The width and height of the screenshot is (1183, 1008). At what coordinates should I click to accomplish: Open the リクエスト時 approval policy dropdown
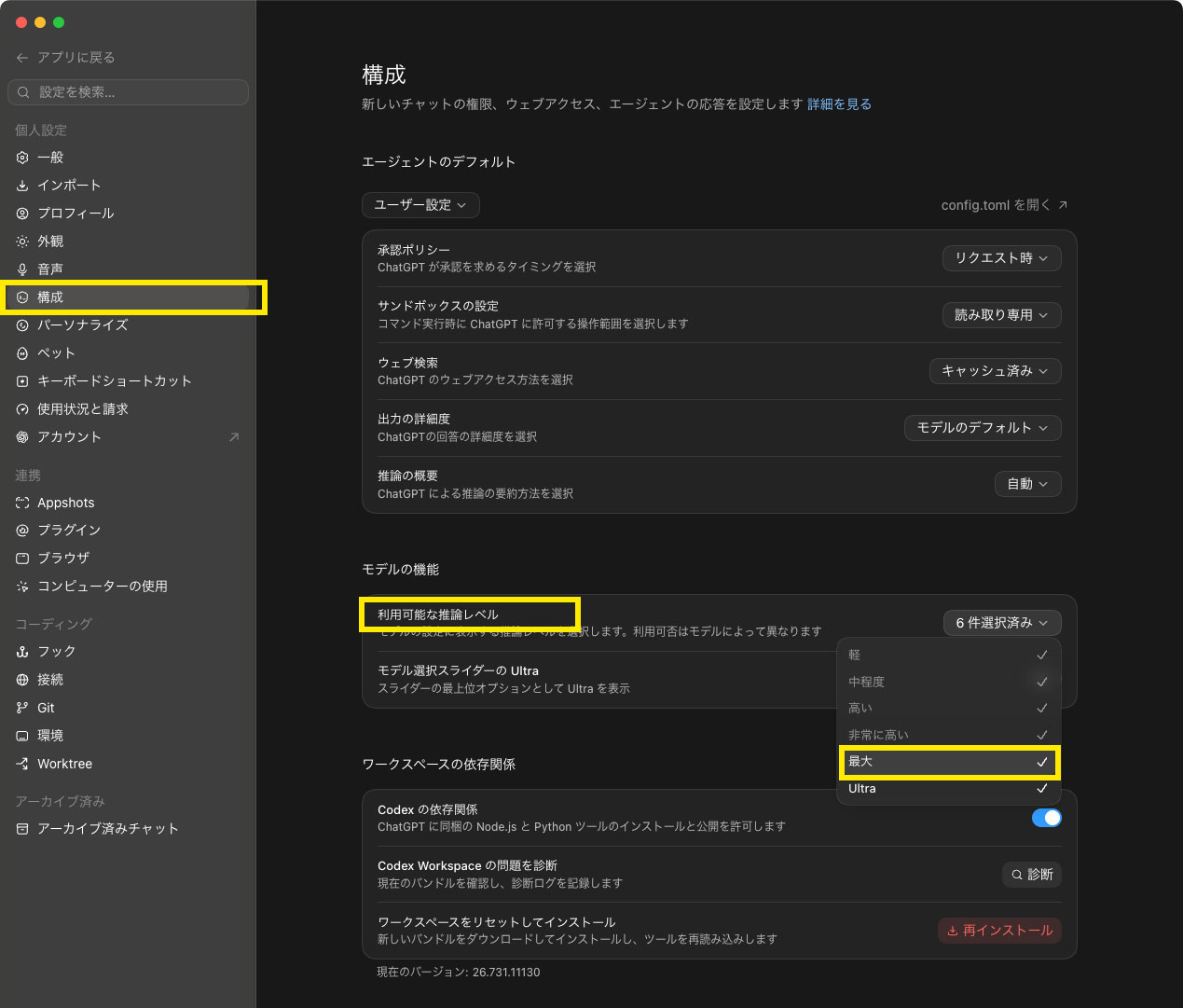[x=1001, y=258]
